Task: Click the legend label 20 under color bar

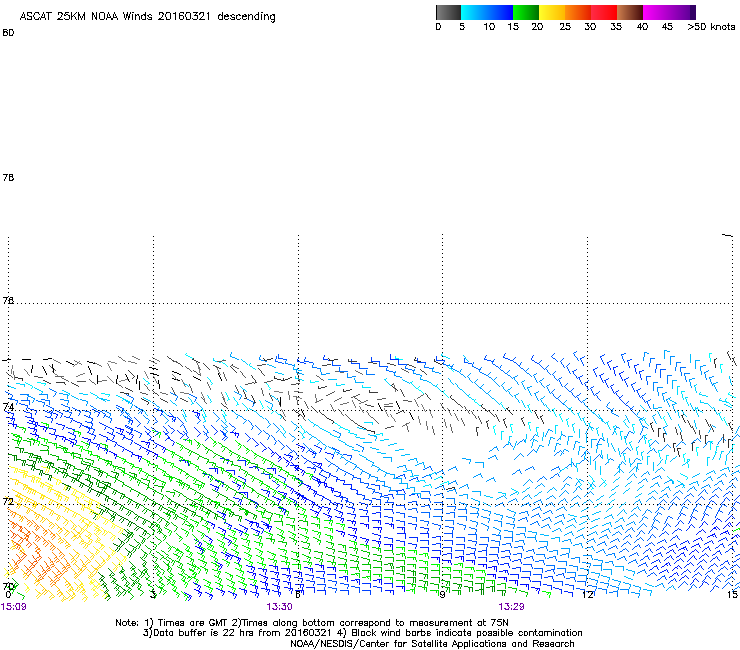Action: pos(537,27)
